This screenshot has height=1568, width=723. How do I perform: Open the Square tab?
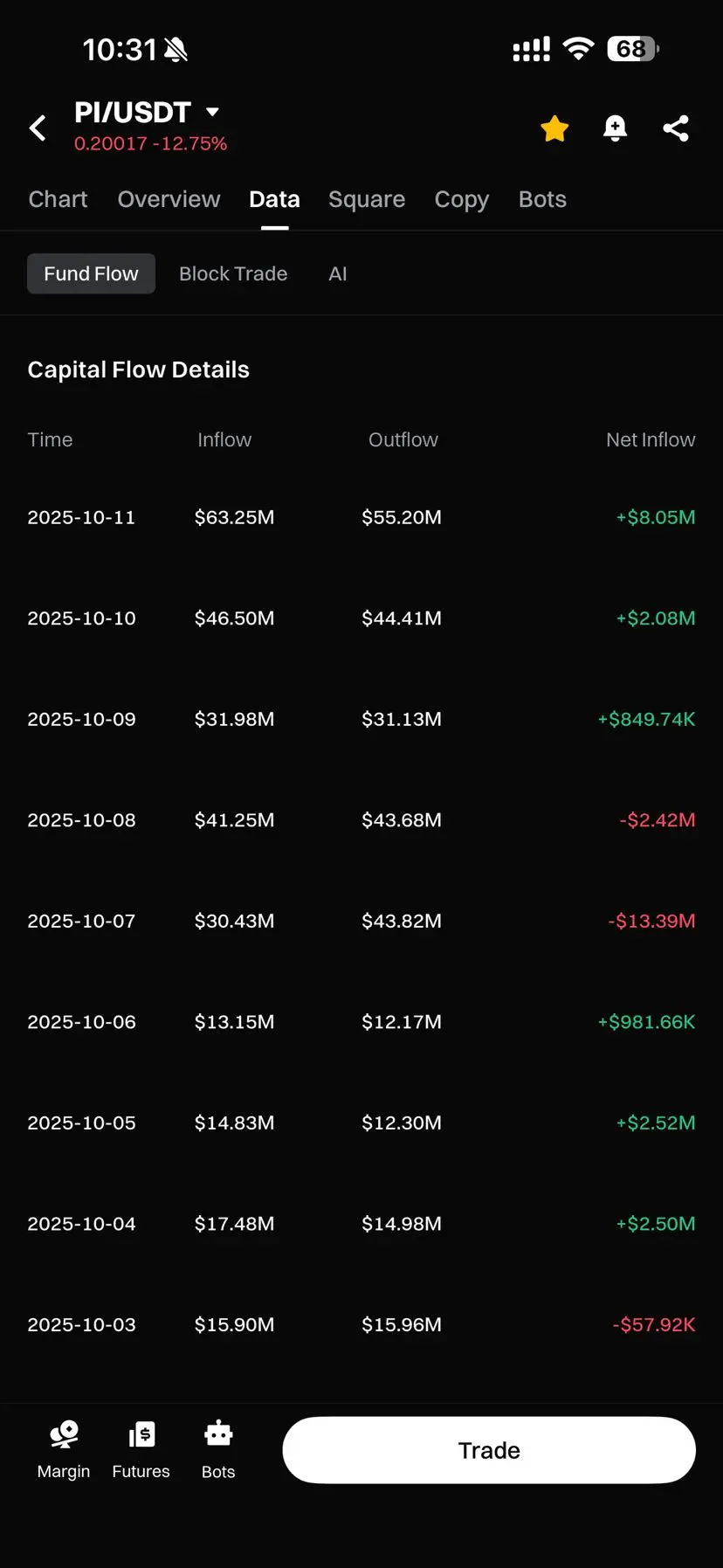click(x=367, y=199)
